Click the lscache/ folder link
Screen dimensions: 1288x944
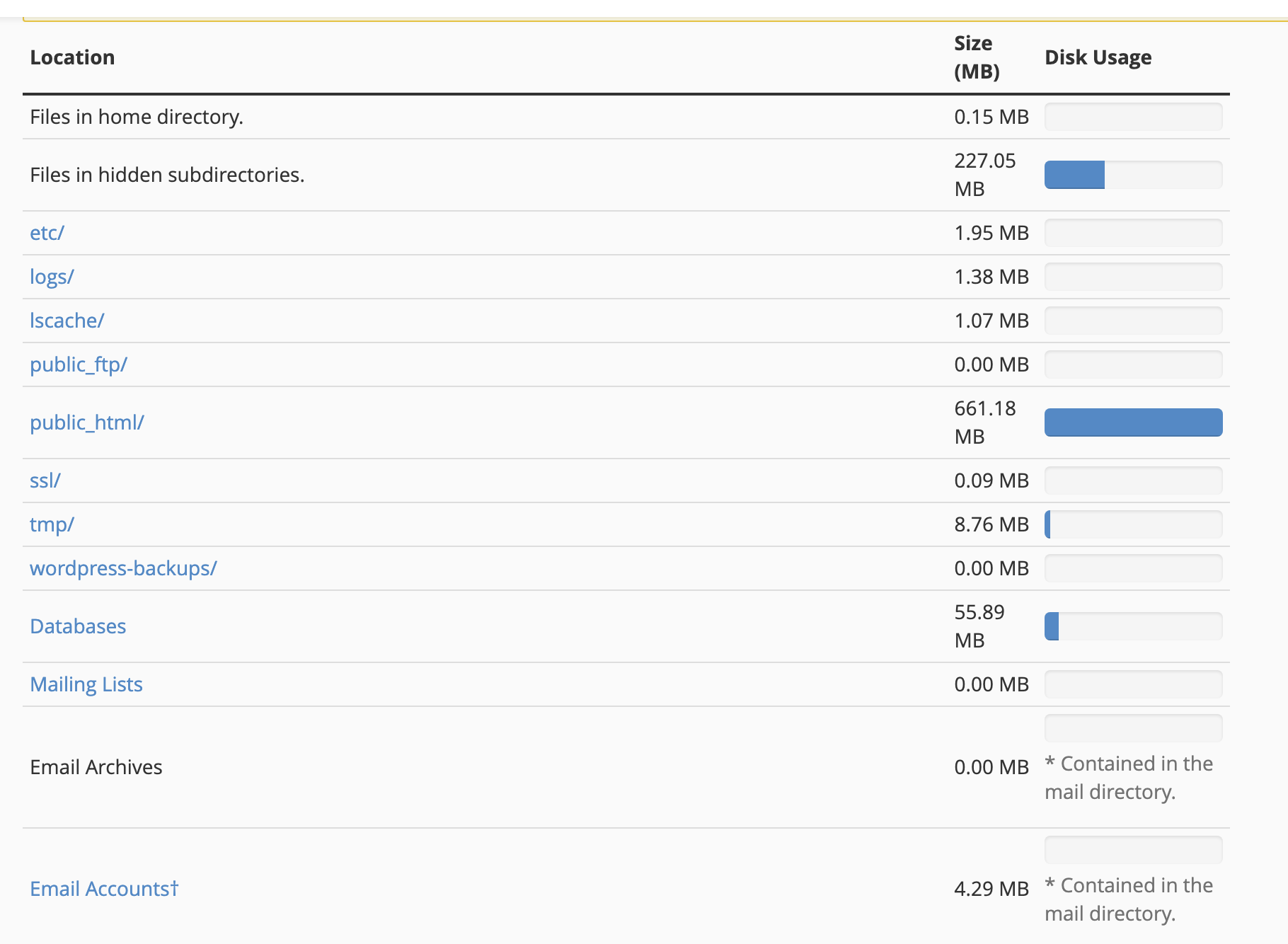pos(67,321)
